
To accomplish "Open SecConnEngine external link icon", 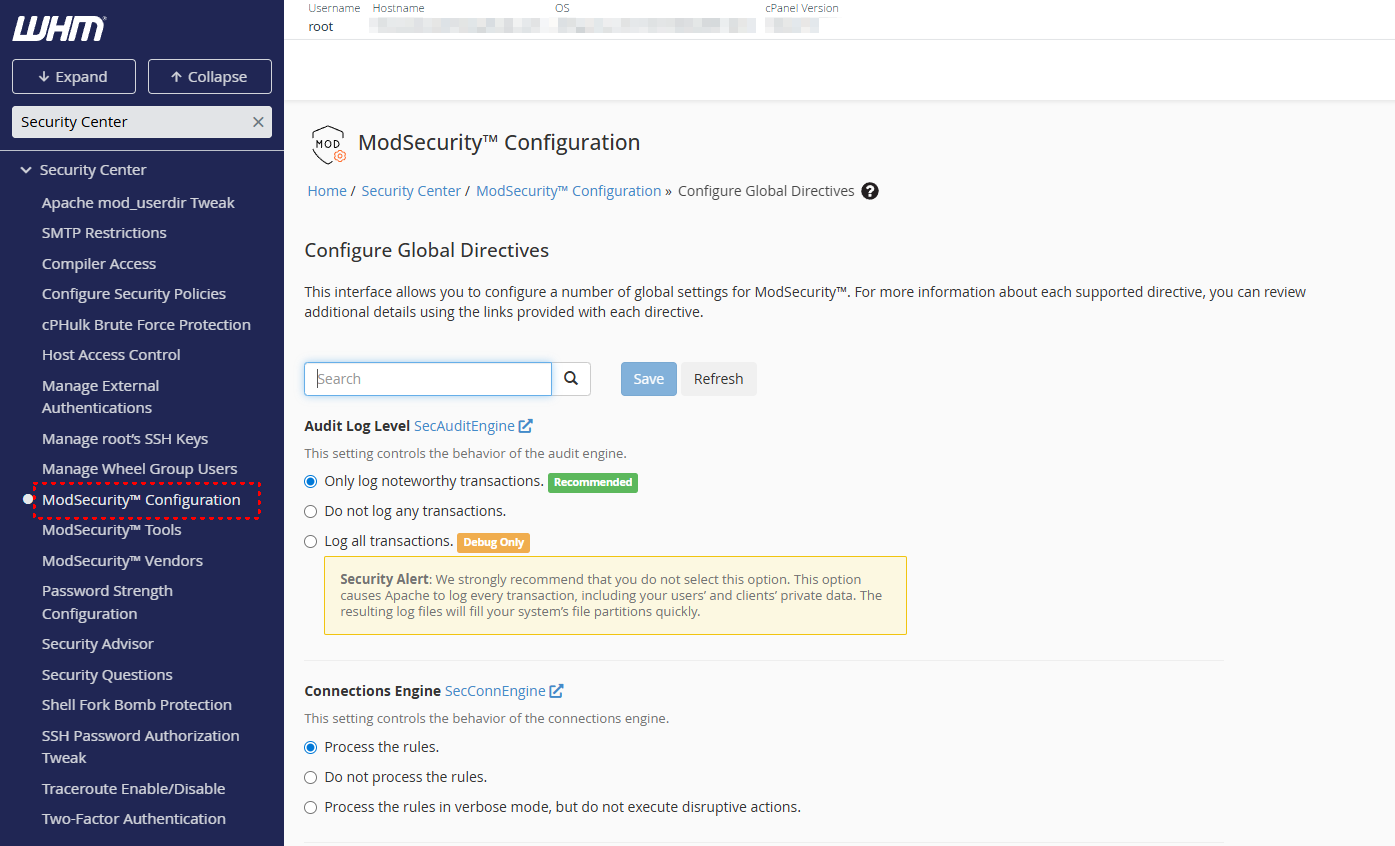I will pos(557,691).
